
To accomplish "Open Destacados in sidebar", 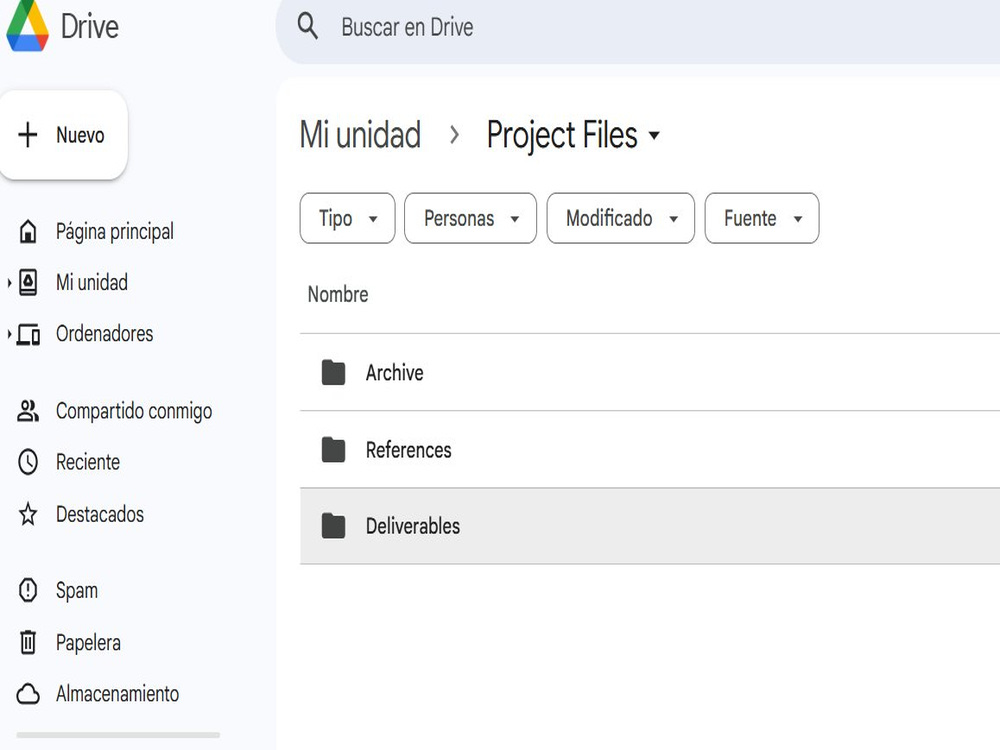I will click(x=100, y=514).
